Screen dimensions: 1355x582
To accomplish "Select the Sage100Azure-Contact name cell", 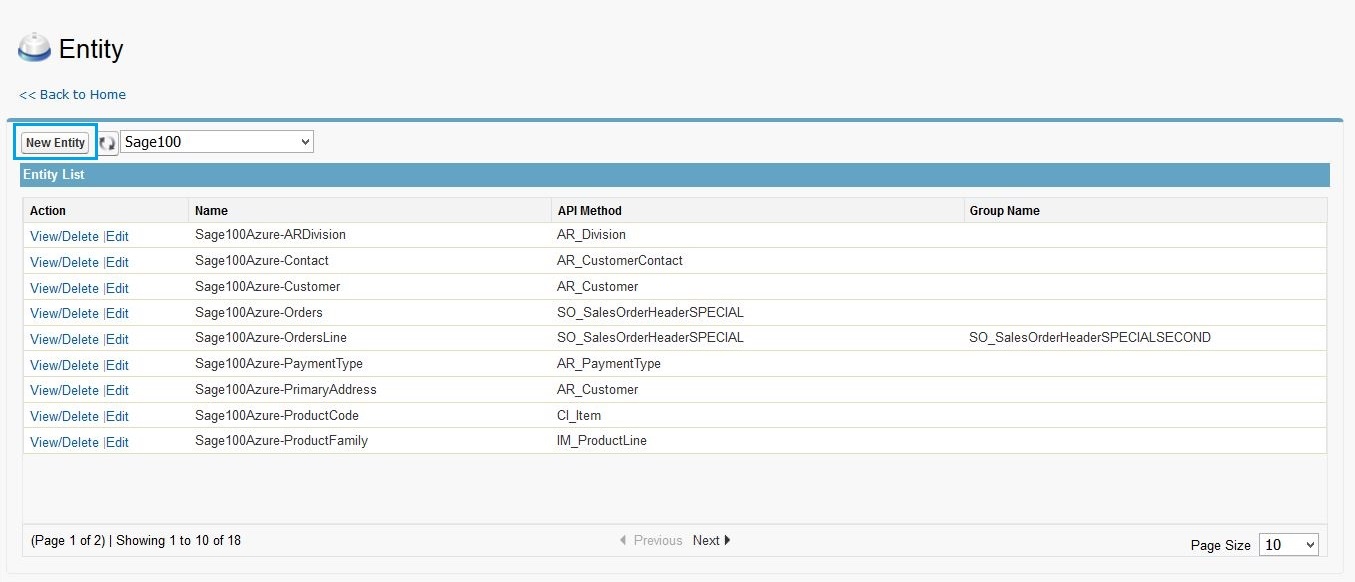I will tap(370, 260).
